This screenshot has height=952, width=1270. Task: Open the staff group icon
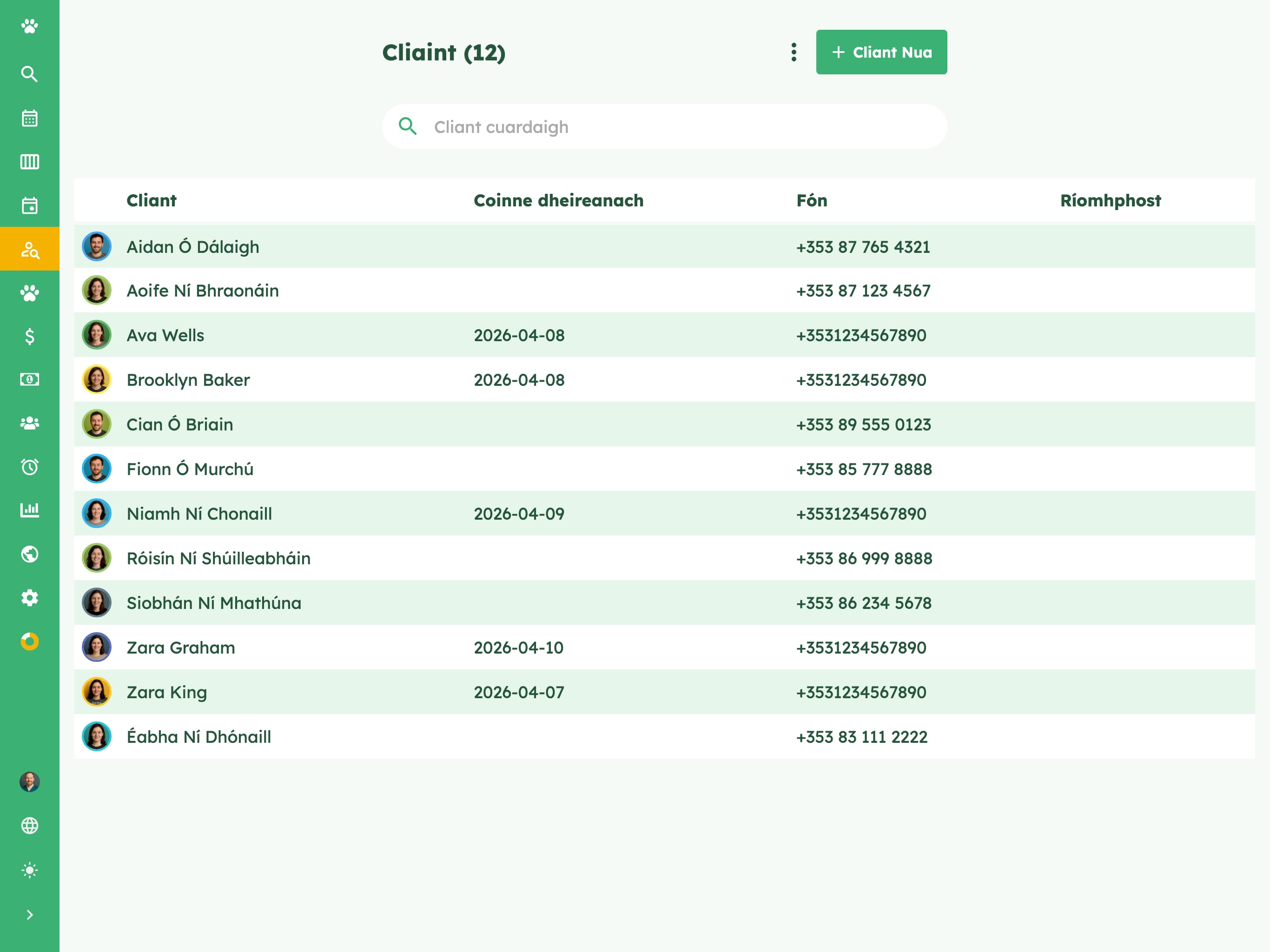29,423
